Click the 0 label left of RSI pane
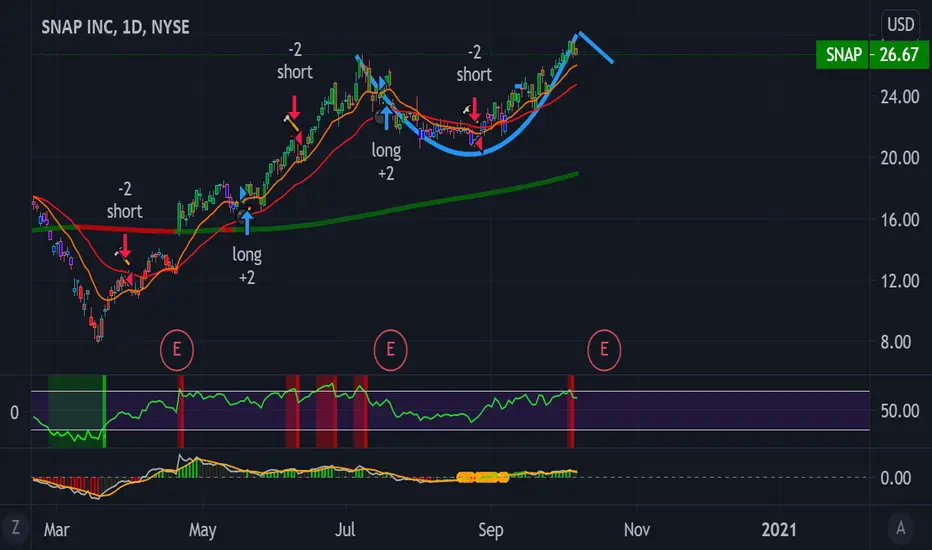This screenshot has width=932, height=550. click(15, 412)
